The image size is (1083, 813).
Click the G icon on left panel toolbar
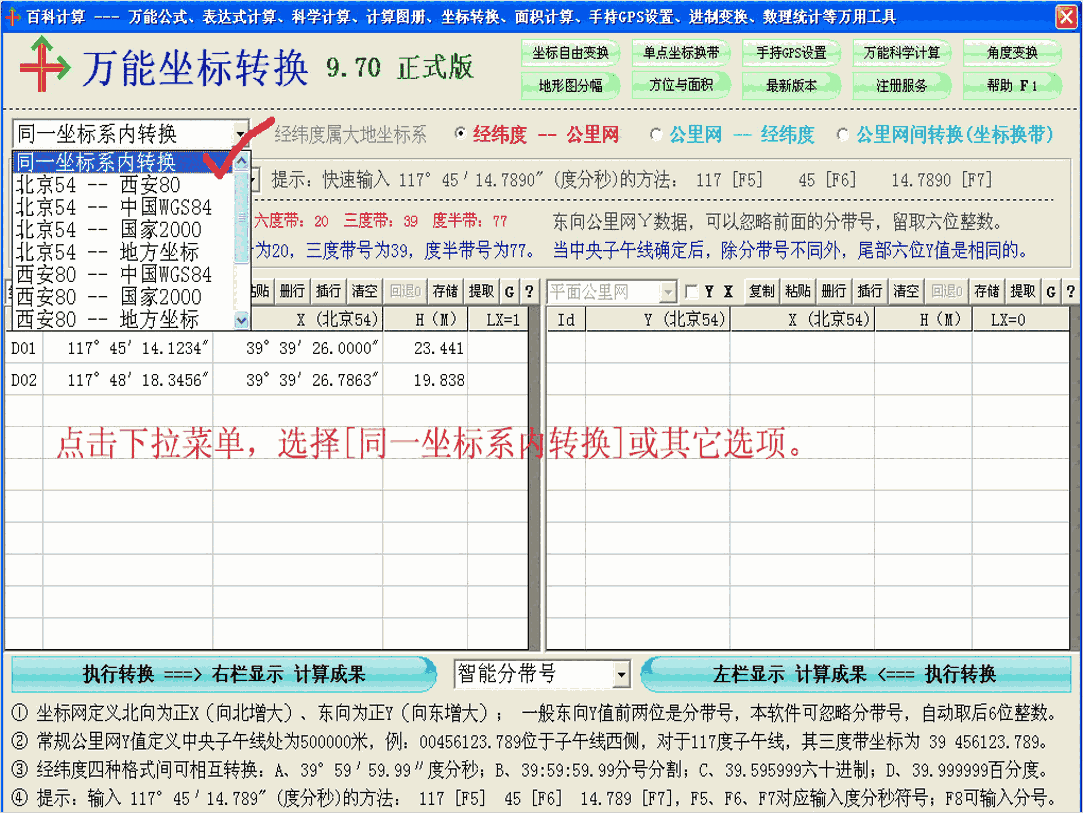point(510,290)
